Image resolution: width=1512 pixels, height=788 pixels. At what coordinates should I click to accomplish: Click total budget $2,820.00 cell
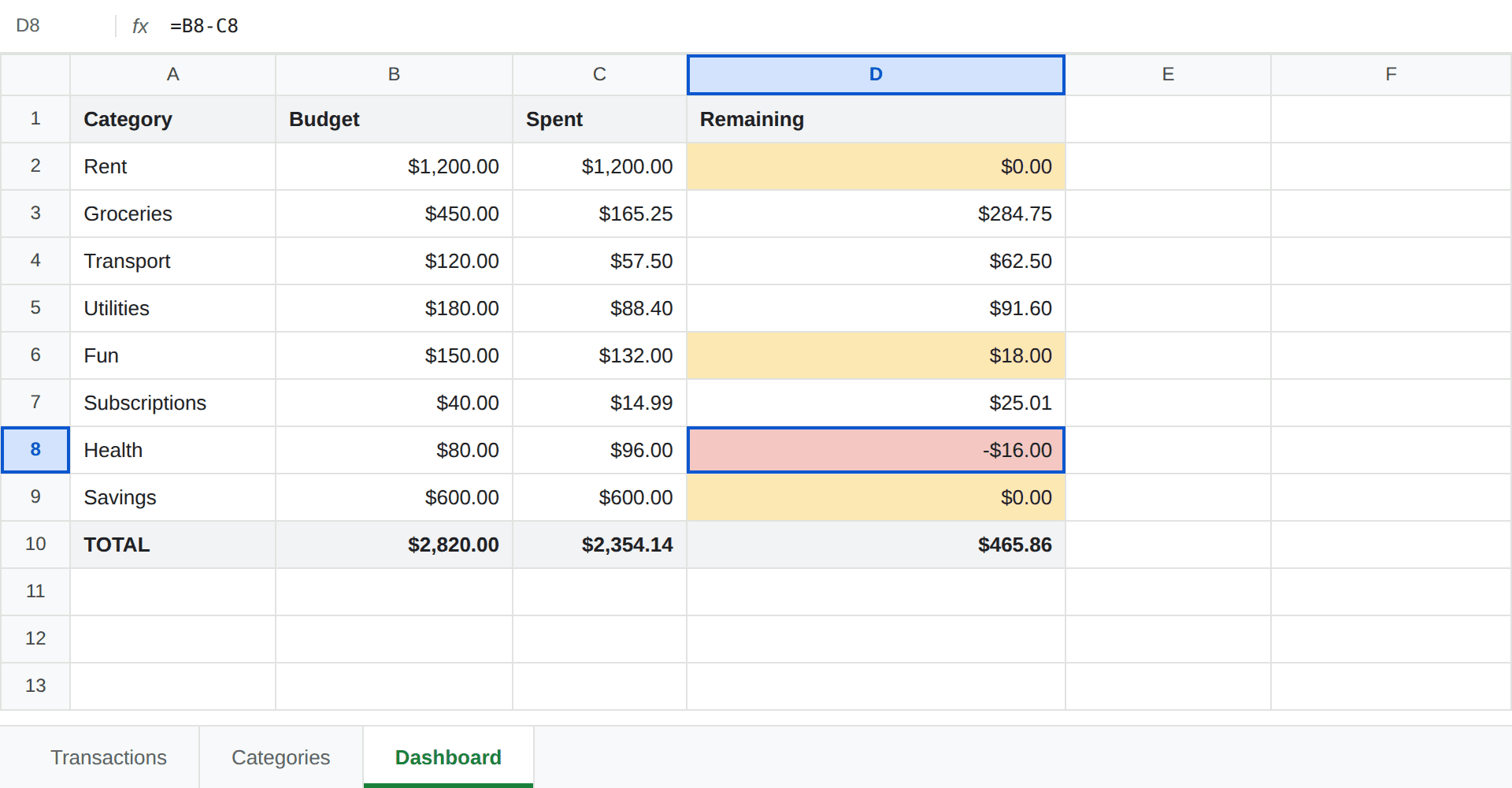point(395,545)
